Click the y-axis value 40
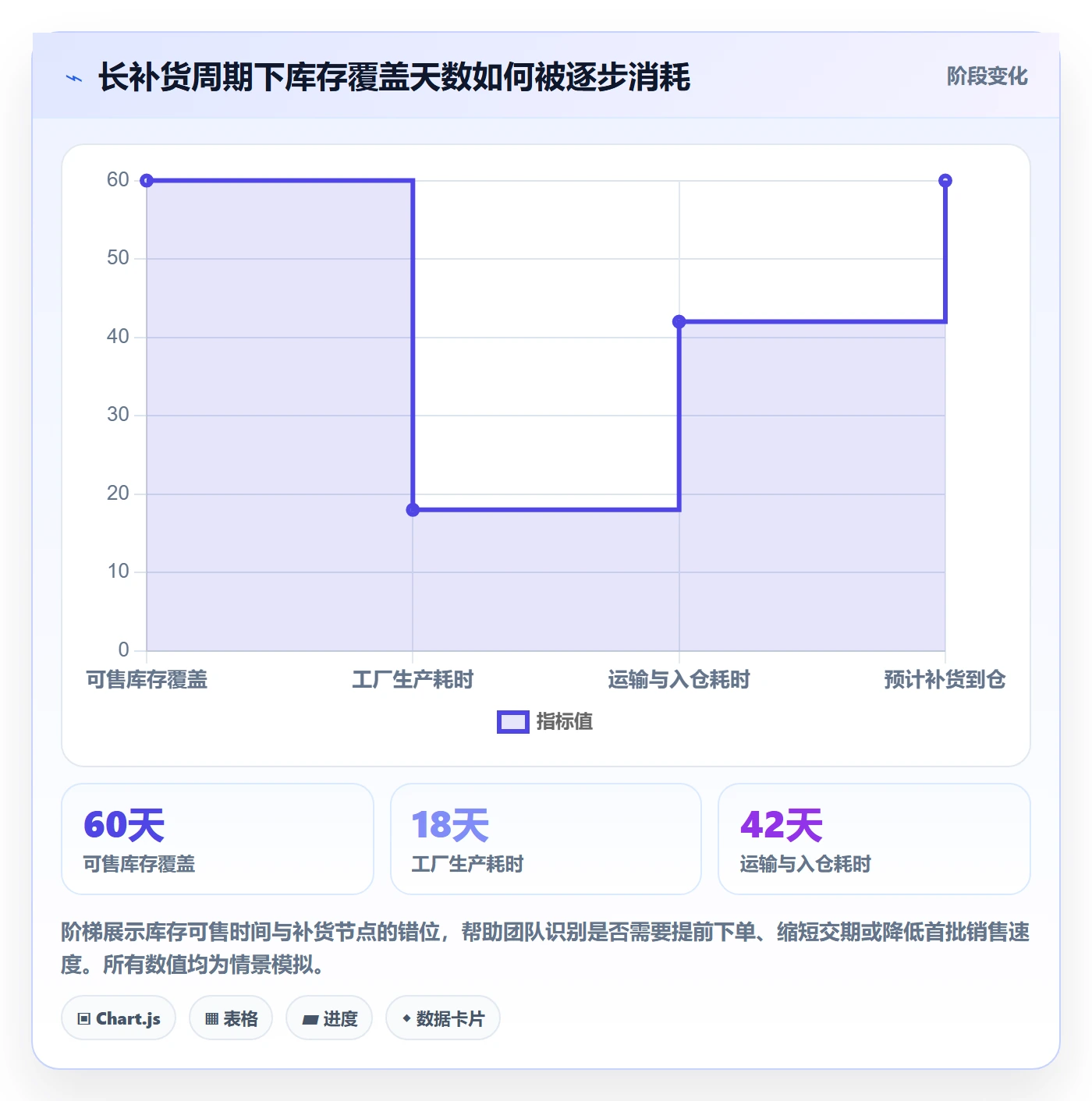1092x1101 pixels. tap(118, 337)
